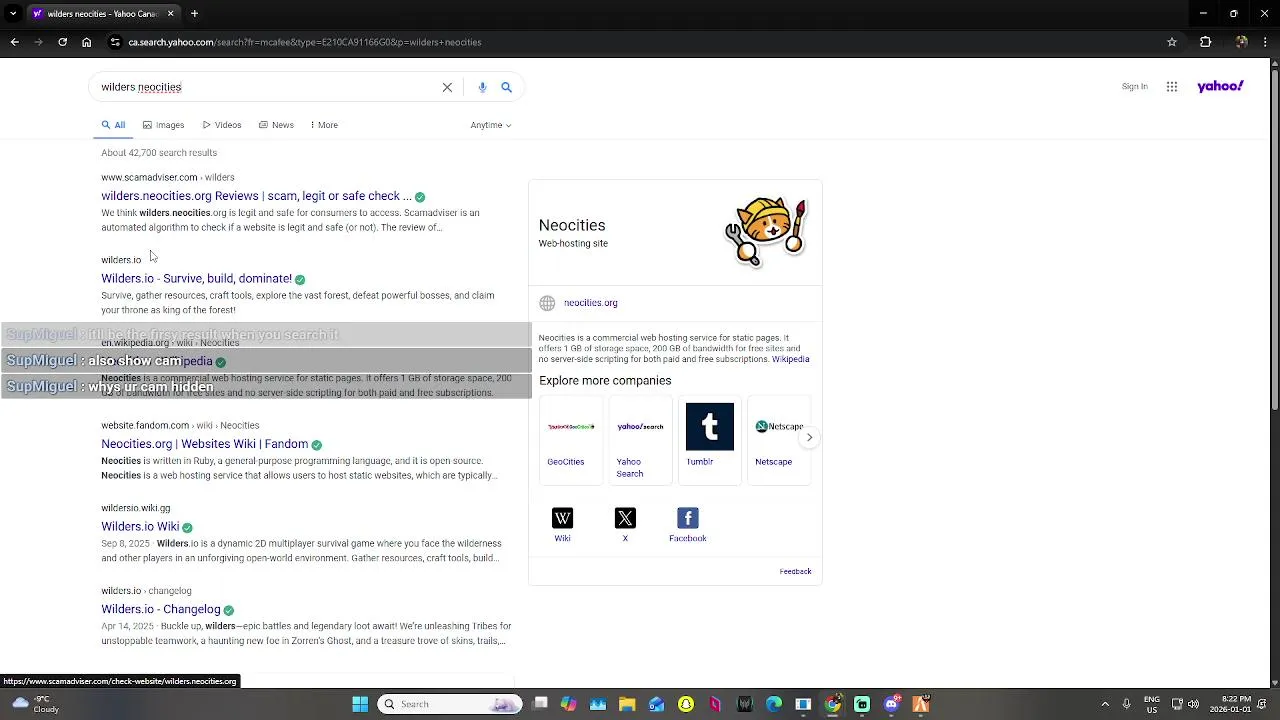Open the Wilders.io Wiki result
This screenshot has width=1280, height=720.
click(140, 527)
